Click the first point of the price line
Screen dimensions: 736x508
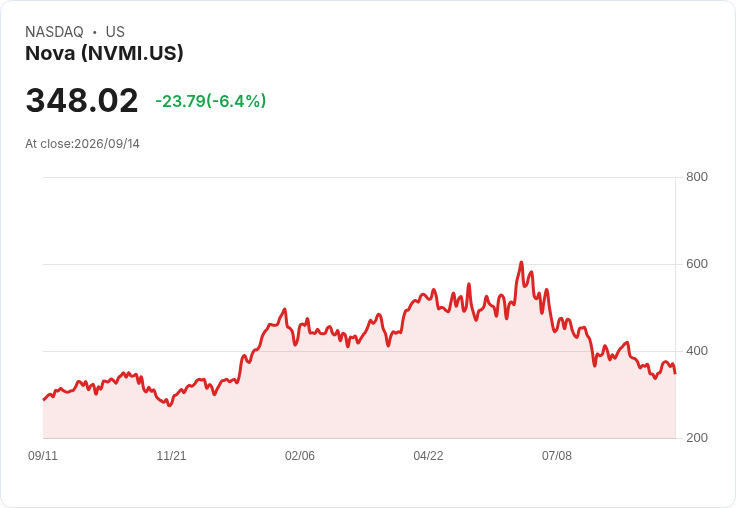click(44, 400)
